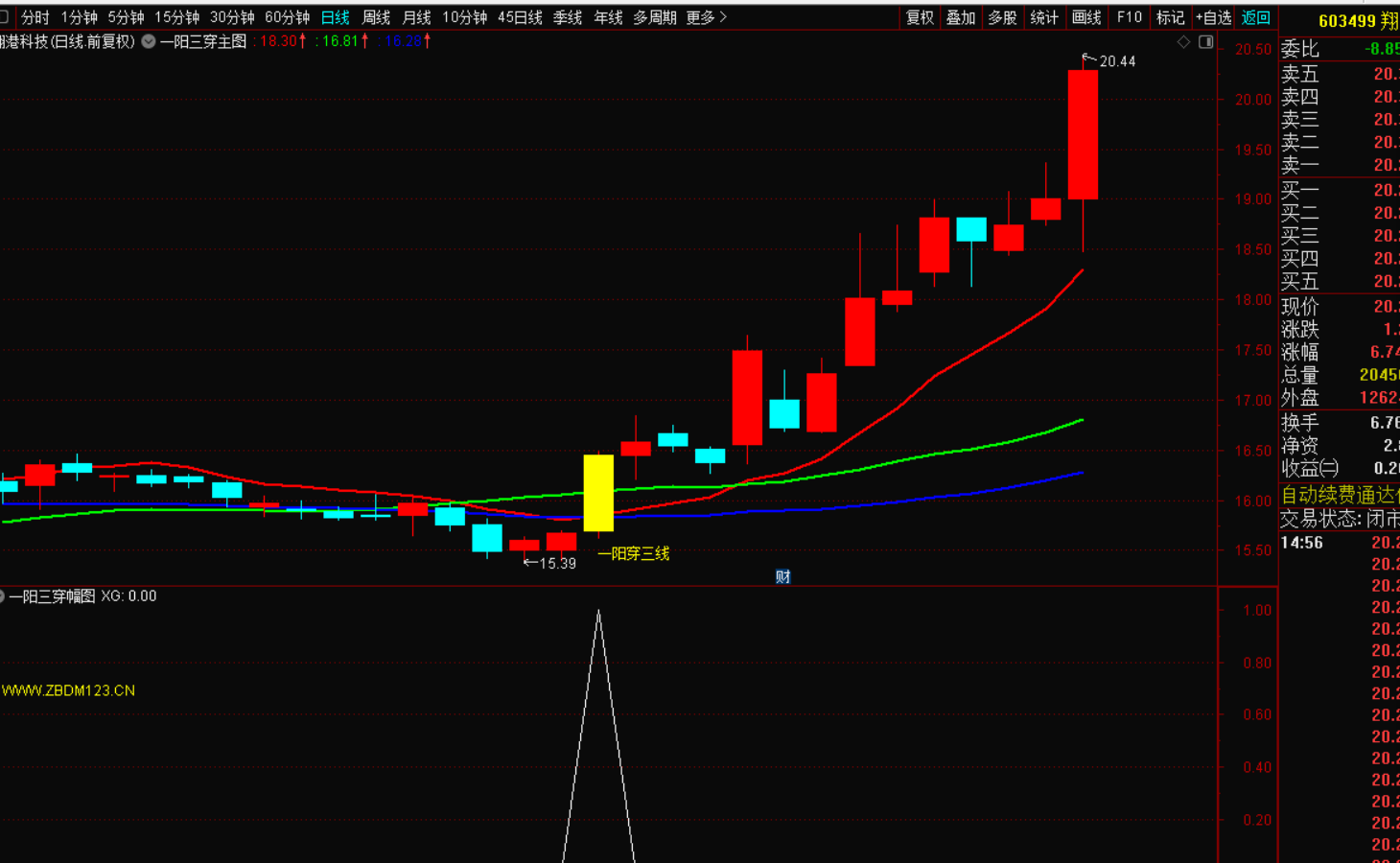Open the main chart indicator dropdown arrow
This screenshot has width=1400, height=863.
pyautogui.click(x=149, y=41)
